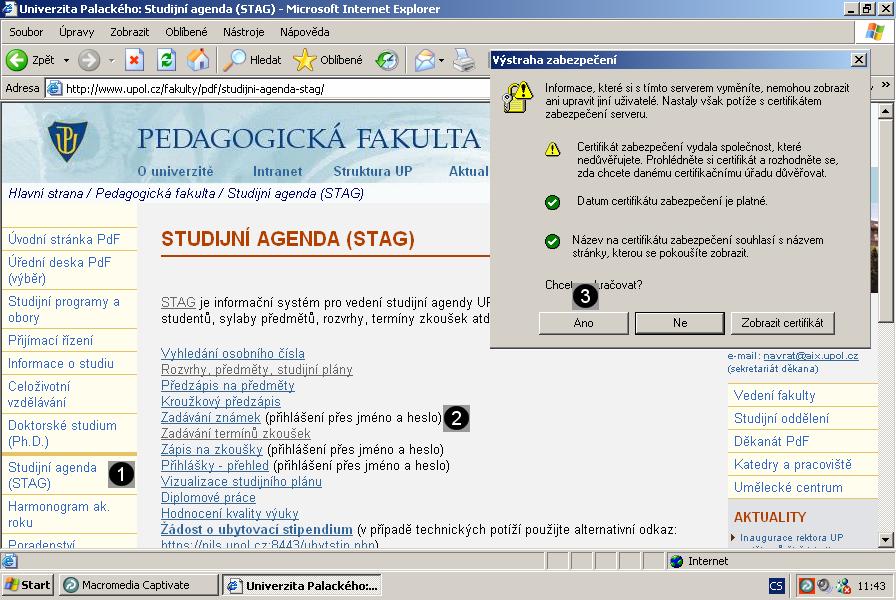Refresh the page with the green arrows icon

pos(166,59)
